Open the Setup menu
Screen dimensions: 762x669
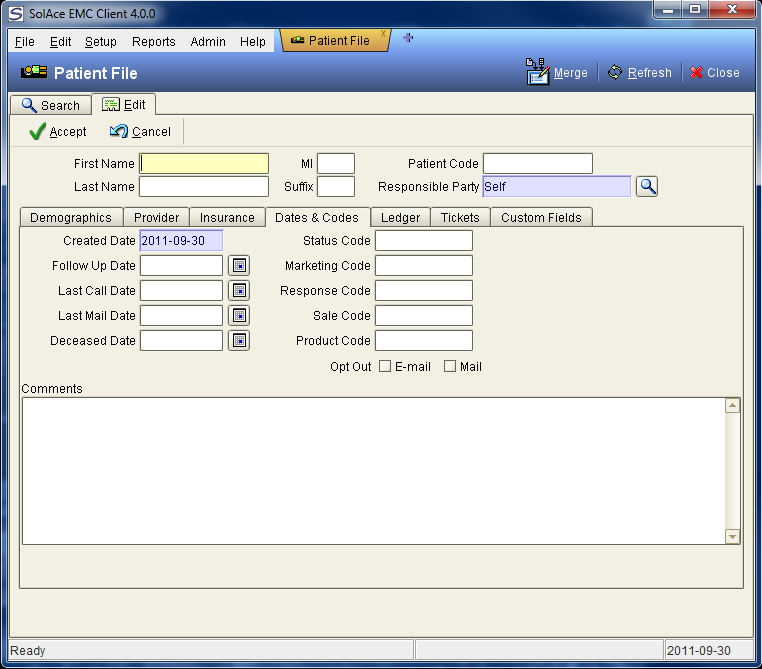(101, 42)
